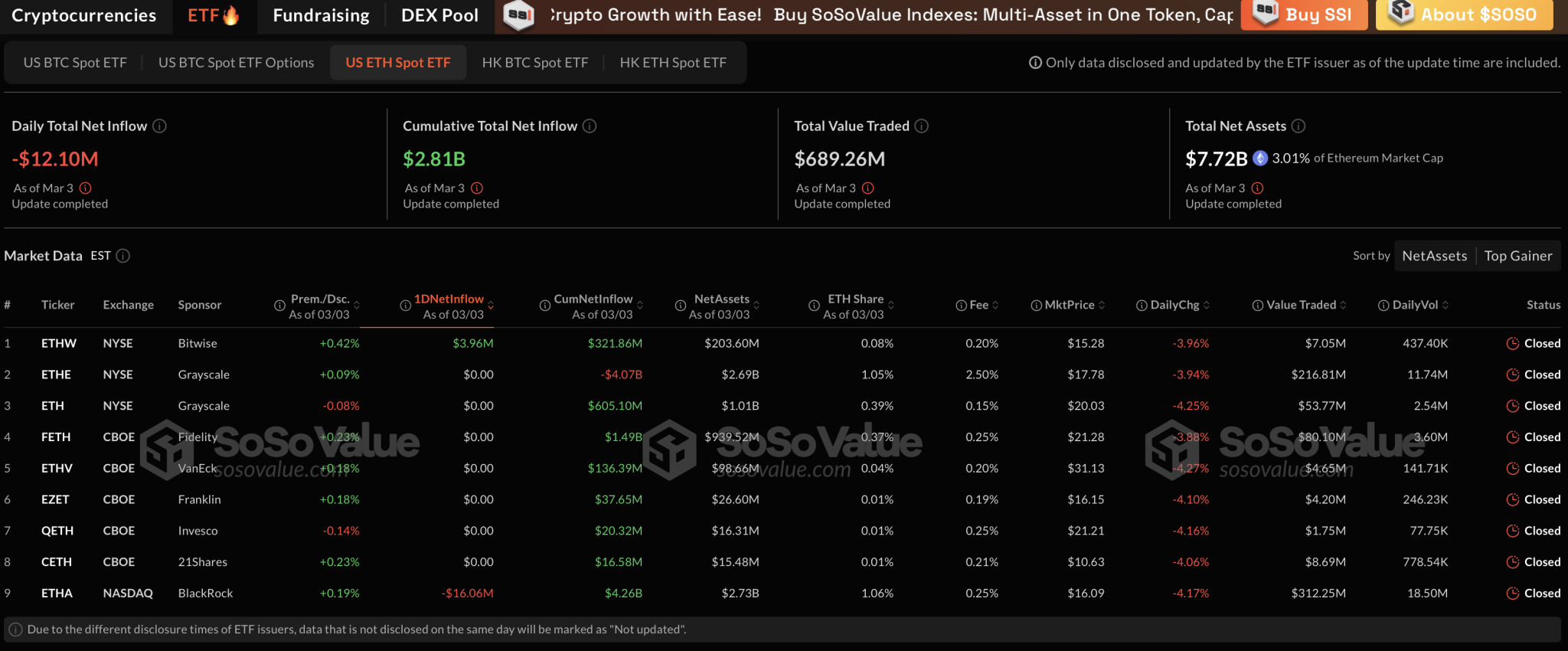
Task: Sort by NetAssets toggle option
Action: tap(1434, 256)
